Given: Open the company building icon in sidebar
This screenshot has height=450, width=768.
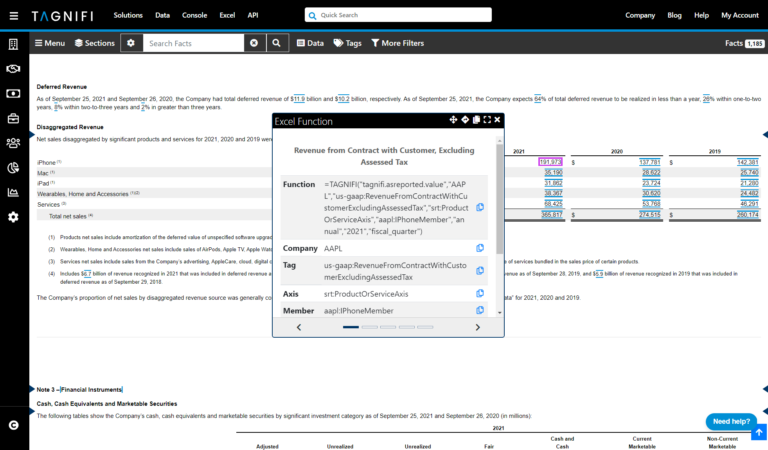Looking at the screenshot, I should (x=13, y=44).
